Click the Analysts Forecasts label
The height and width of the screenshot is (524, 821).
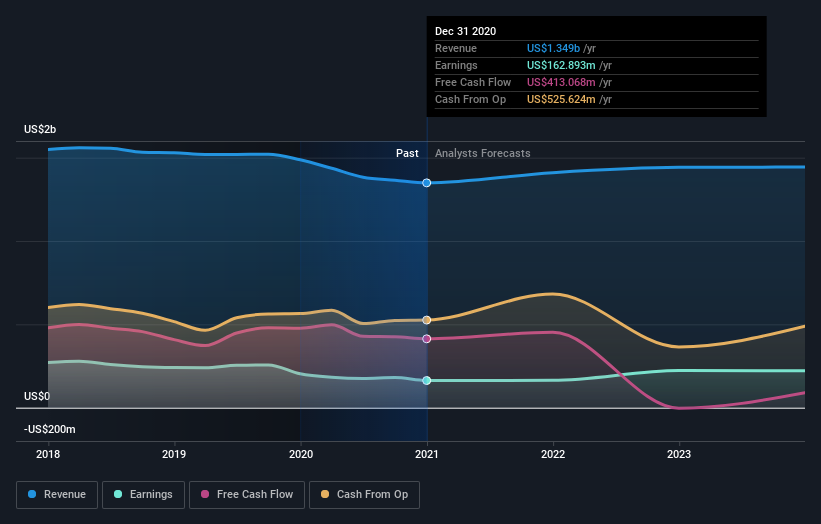click(x=483, y=153)
